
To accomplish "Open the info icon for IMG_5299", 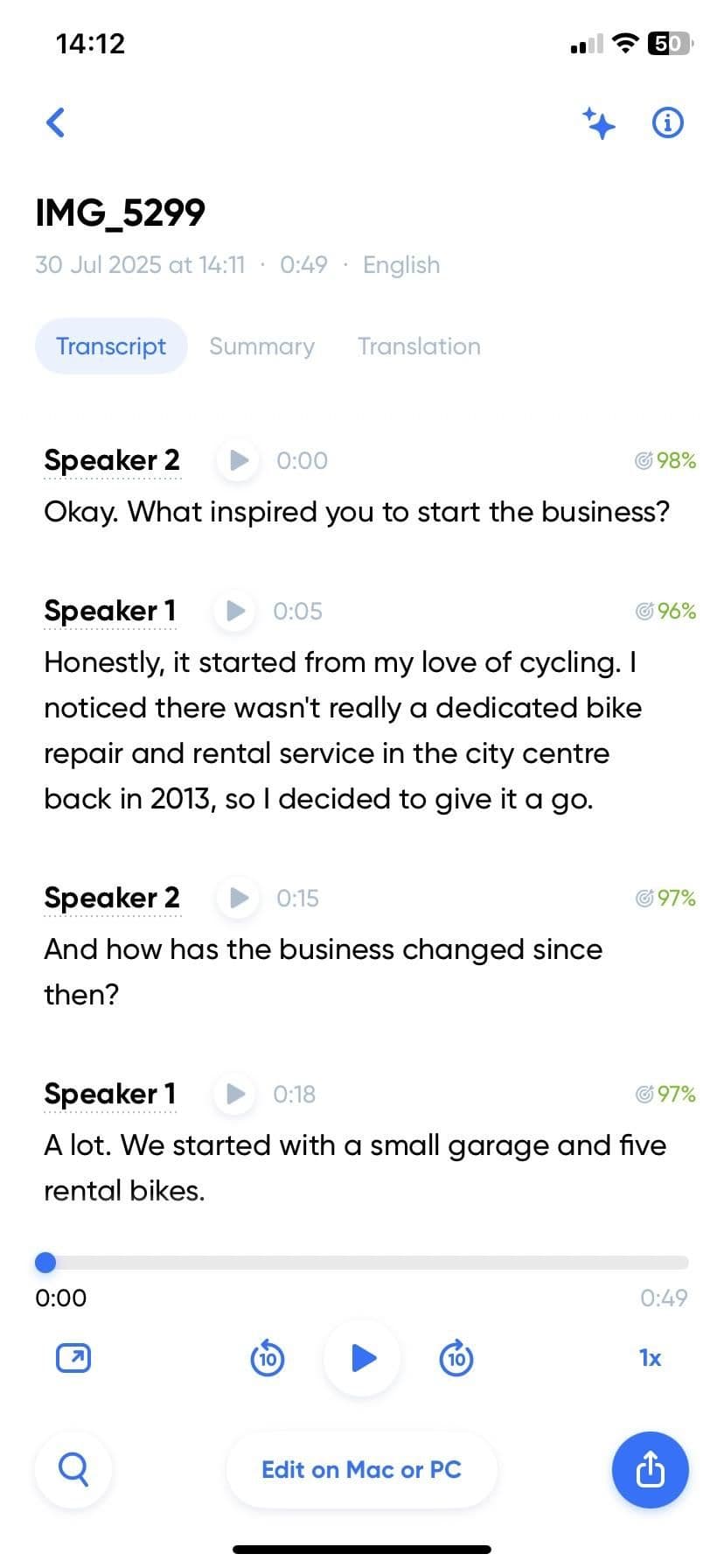I will point(668,122).
